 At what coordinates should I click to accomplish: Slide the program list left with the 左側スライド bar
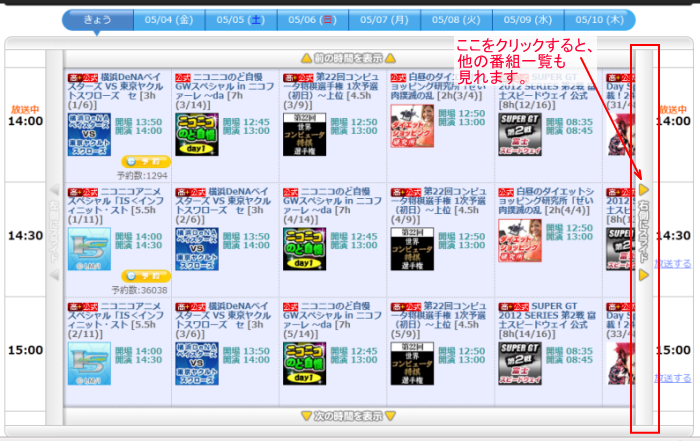coord(54,236)
